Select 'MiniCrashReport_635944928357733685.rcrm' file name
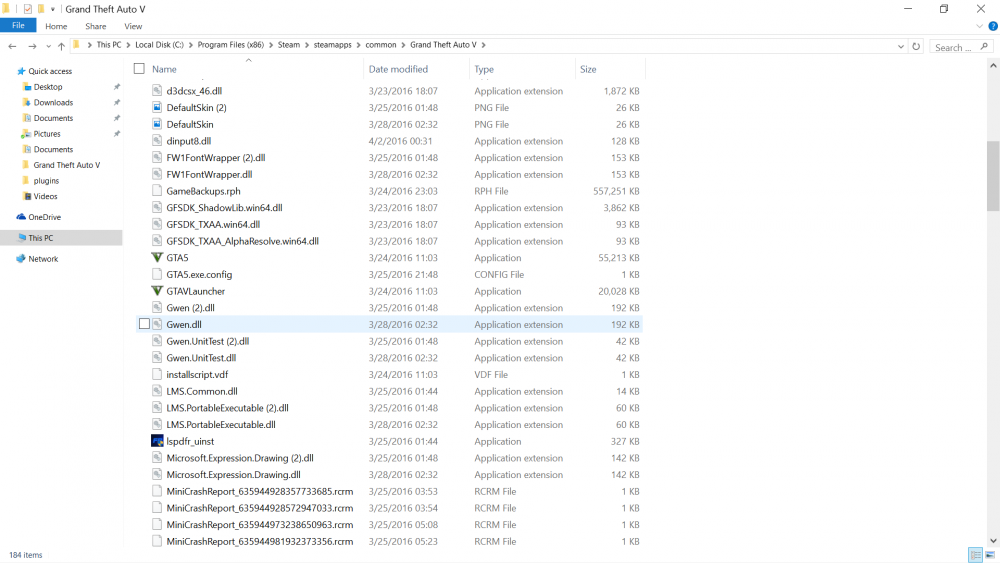The width and height of the screenshot is (1000, 563). click(x=260, y=492)
